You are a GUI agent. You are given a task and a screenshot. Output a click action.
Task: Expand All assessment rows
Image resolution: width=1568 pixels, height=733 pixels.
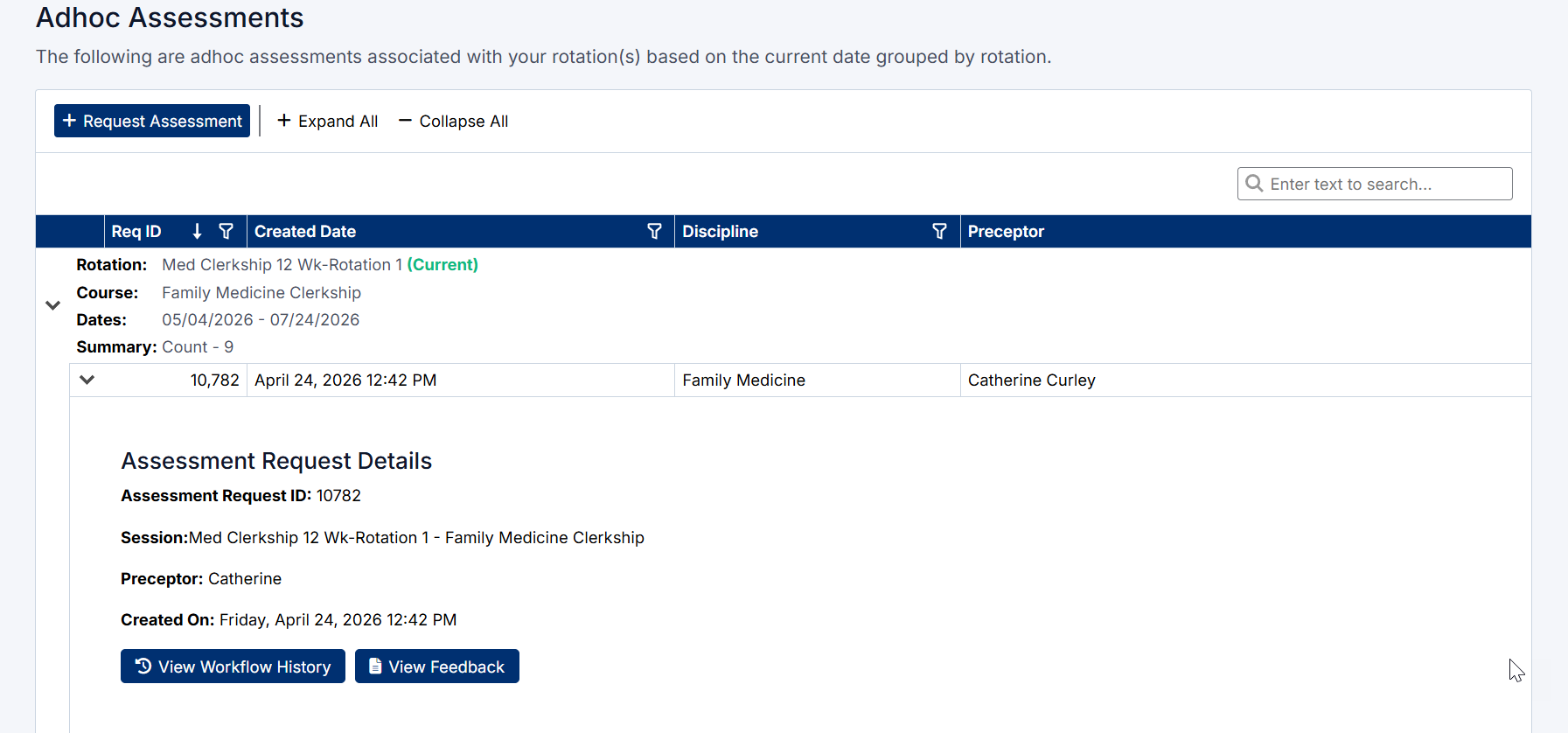(x=328, y=121)
